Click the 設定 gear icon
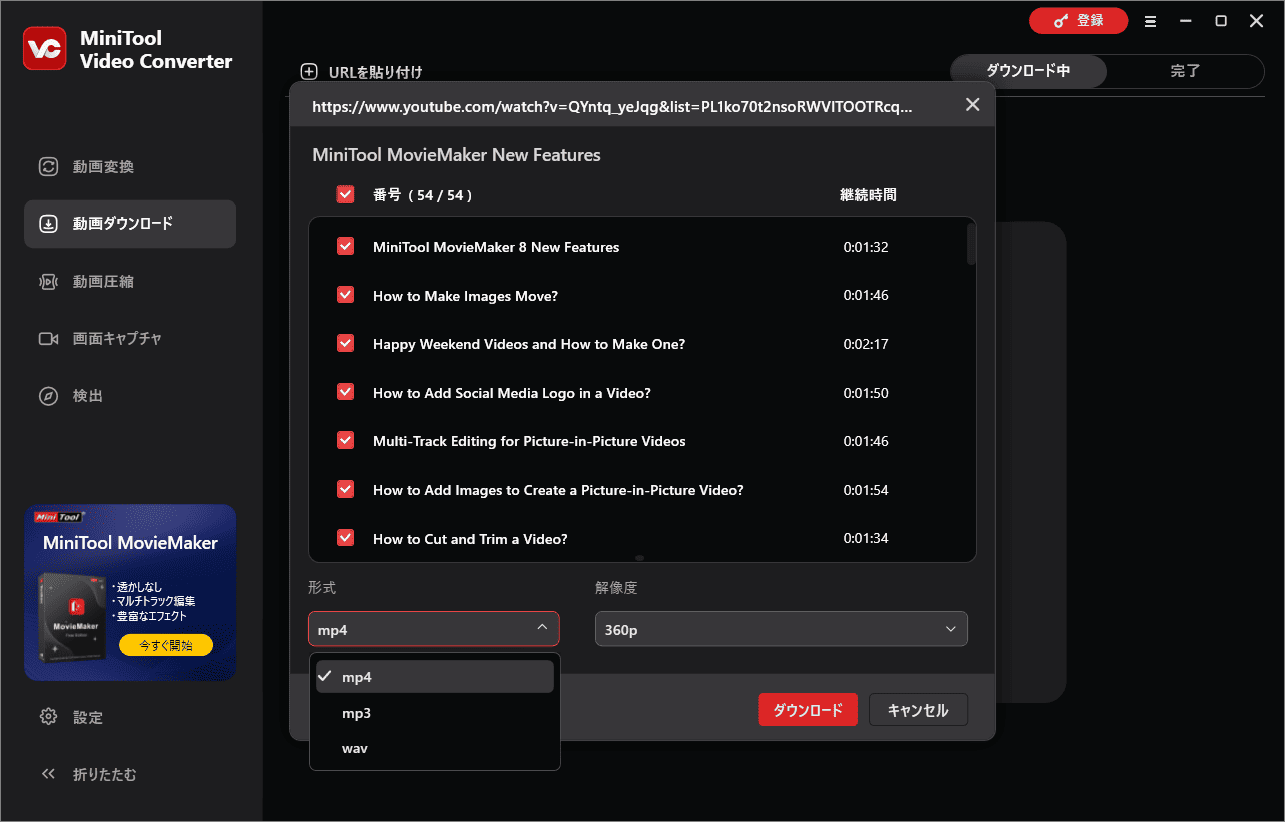Image resolution: width=1285 pixels, height=822 pixels. coord(48,717)
